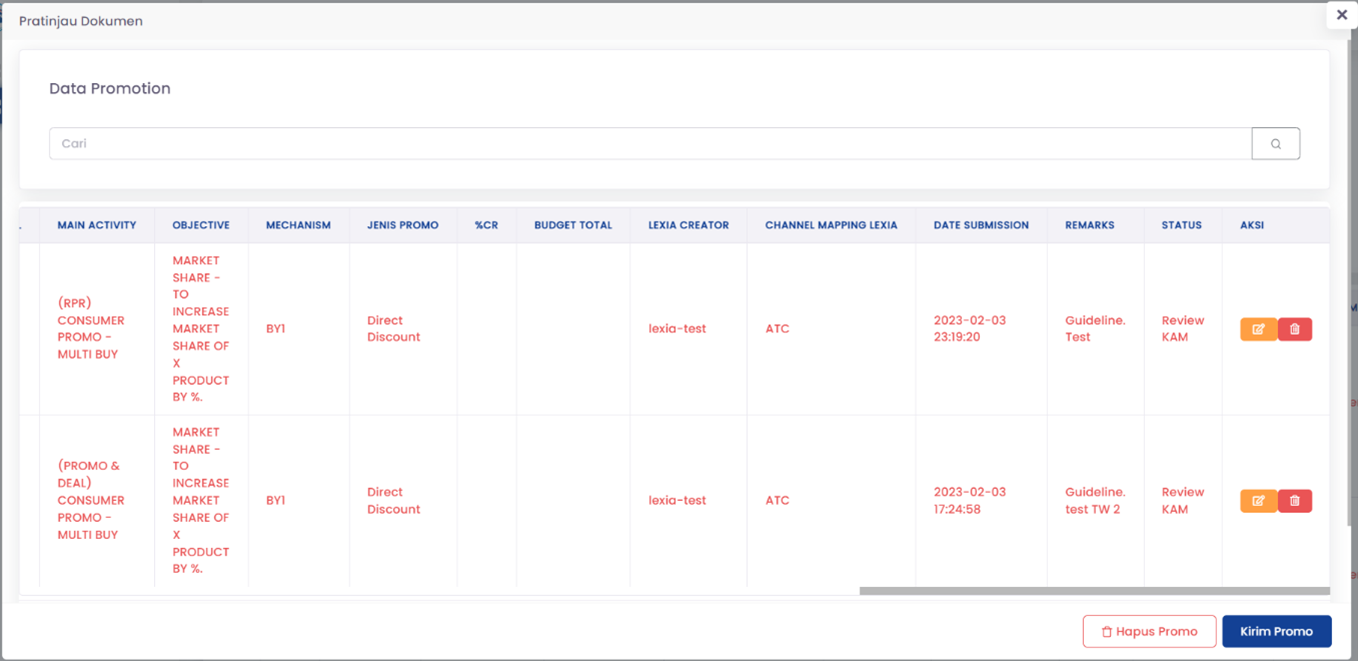
Task: Edit the RPR Consumer Promo row
Action: (x=1258, y=329)
